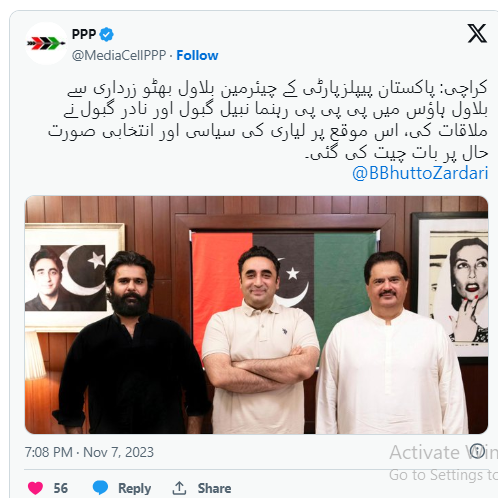Click the blue verified badge
Viewport: 498px width, 498px height.
106,34
